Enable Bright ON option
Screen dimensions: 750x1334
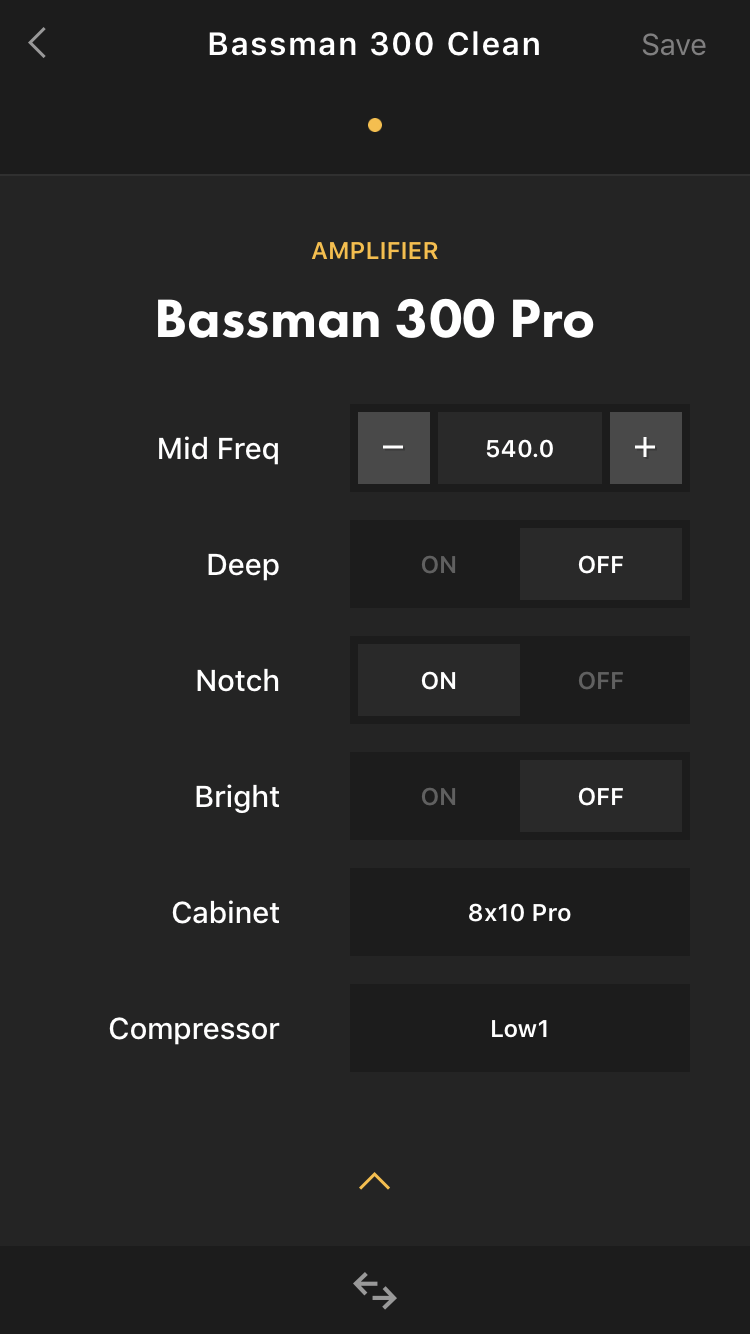439,796
